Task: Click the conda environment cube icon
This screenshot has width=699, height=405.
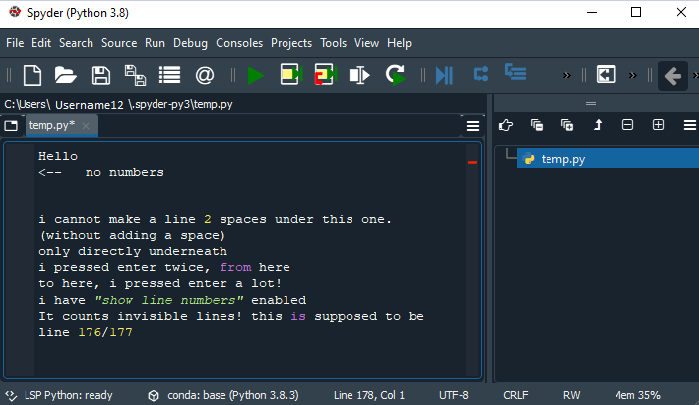Action: pos(153,396)
